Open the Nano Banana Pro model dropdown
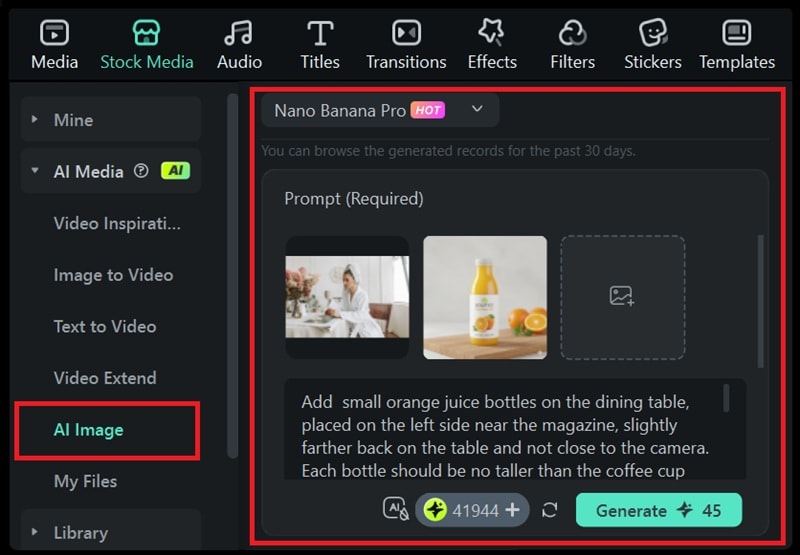This screenshot has height=555, width=800. coord(380,110)
